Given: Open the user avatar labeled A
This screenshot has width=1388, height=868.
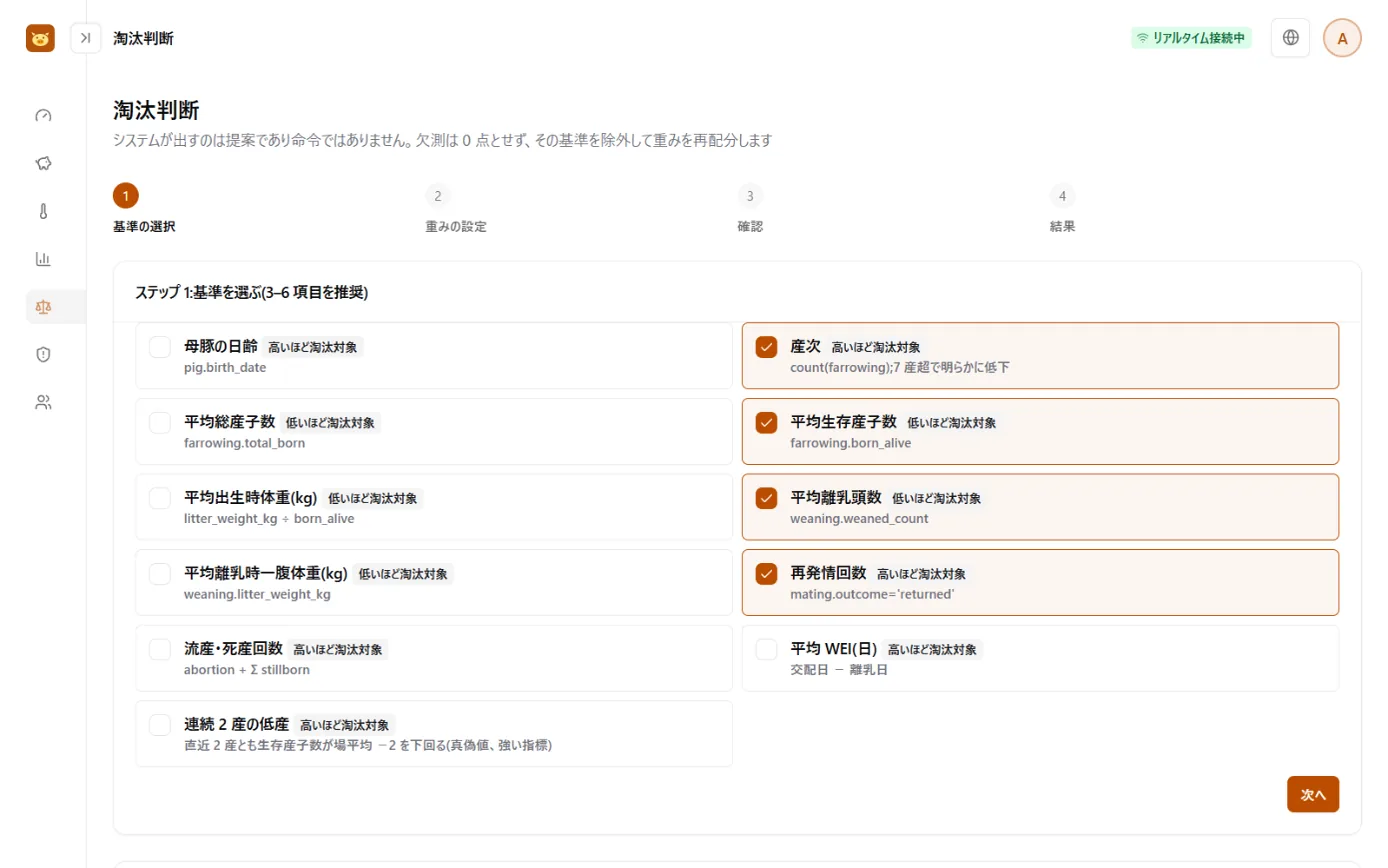Looking at the screenshot, I should click(1342, 38).
